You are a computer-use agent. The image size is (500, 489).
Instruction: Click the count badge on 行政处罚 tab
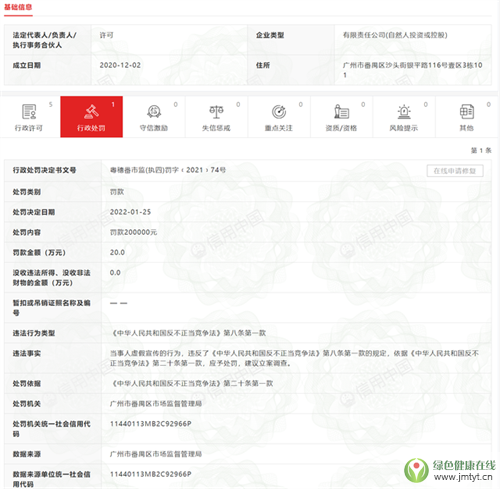tap(113, 105)
